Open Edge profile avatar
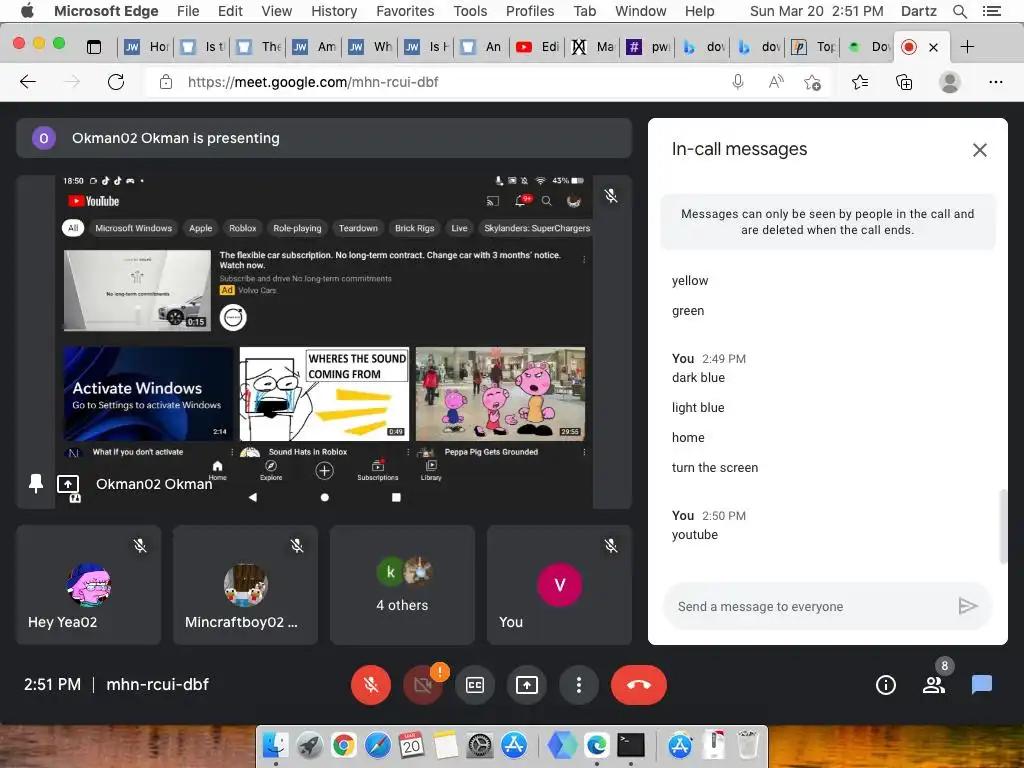This screenshot has width=1024, height=768. (950, 82)
